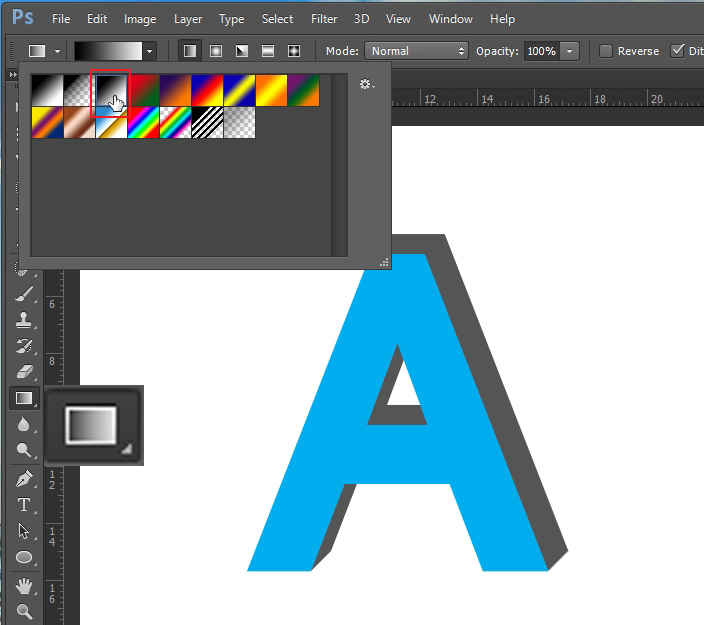Pick the Orange, Yellow, Orange gradient preset
This screenshot has height=625, width=704.
pos(272,91)
